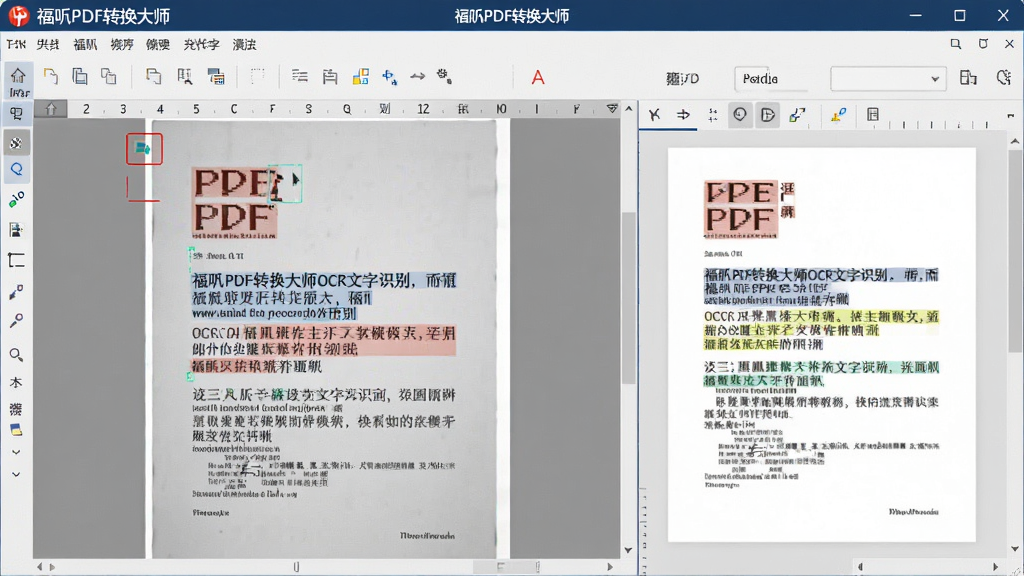Click the column layout icon in the right pane toolbar
The image size is (1024, 576).
pyautogui.click(x=872, y=115)
